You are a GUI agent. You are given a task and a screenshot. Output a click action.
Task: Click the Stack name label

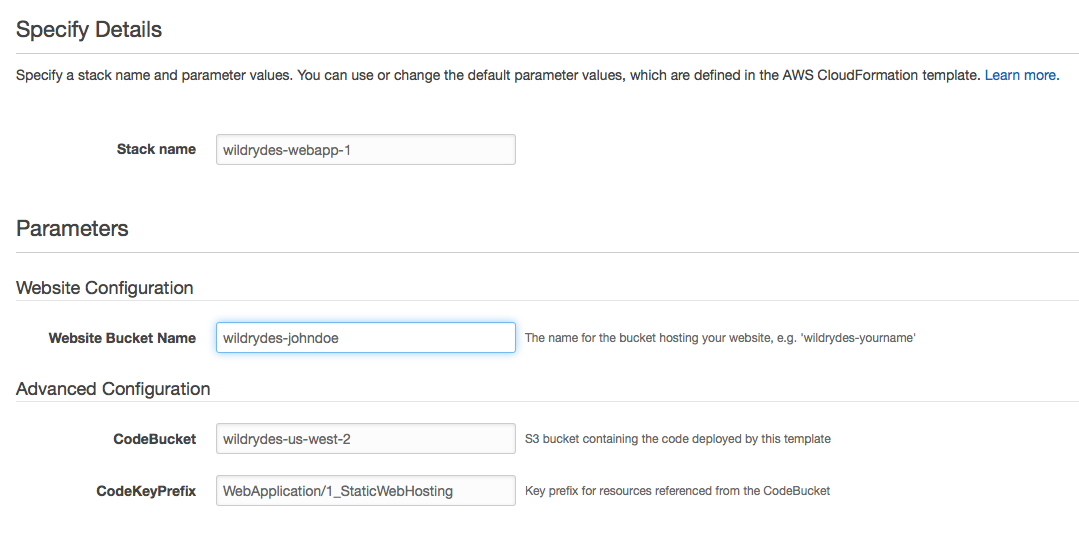click(x=156, y=149)
